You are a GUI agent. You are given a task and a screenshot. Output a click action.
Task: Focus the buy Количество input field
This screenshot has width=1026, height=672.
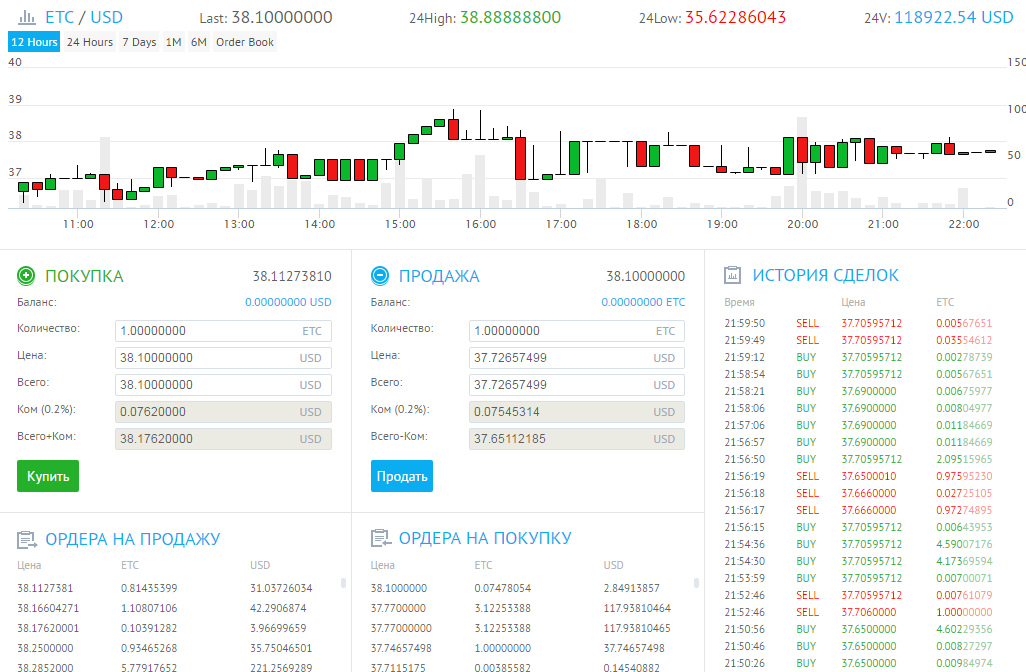click(205, 331)
